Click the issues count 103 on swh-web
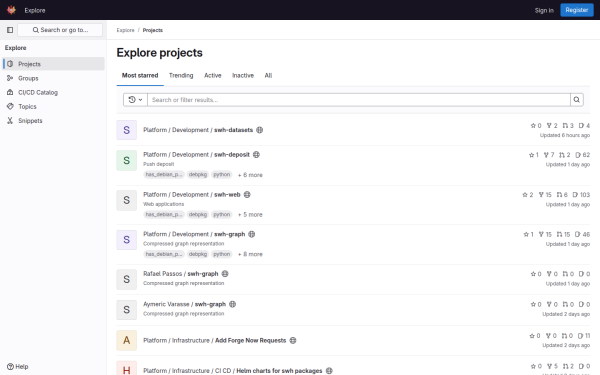Image resolution: width=600 pixels, height=375 pixels. coord(581,195)
